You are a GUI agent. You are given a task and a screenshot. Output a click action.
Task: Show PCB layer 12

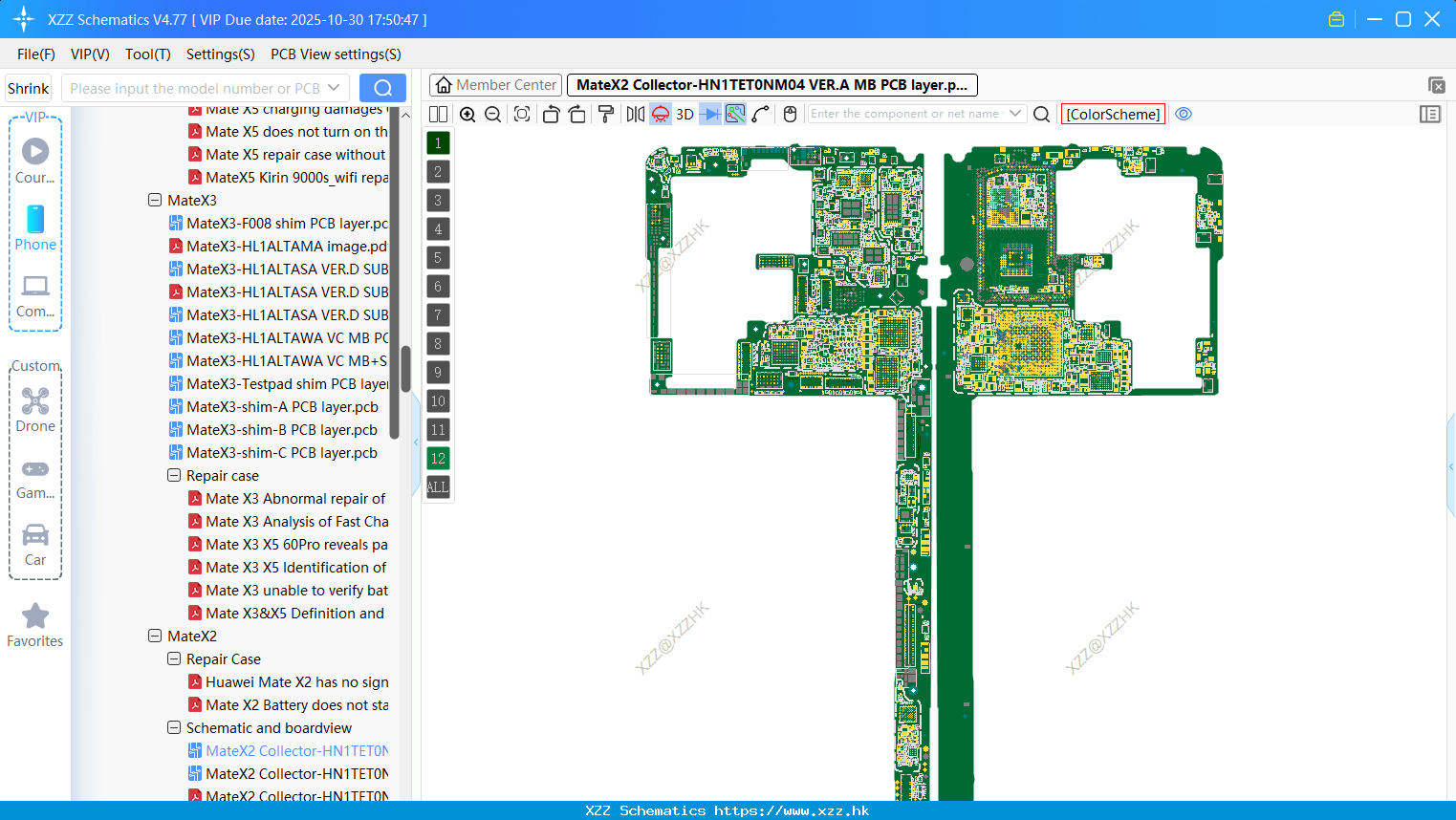(438, 459)
